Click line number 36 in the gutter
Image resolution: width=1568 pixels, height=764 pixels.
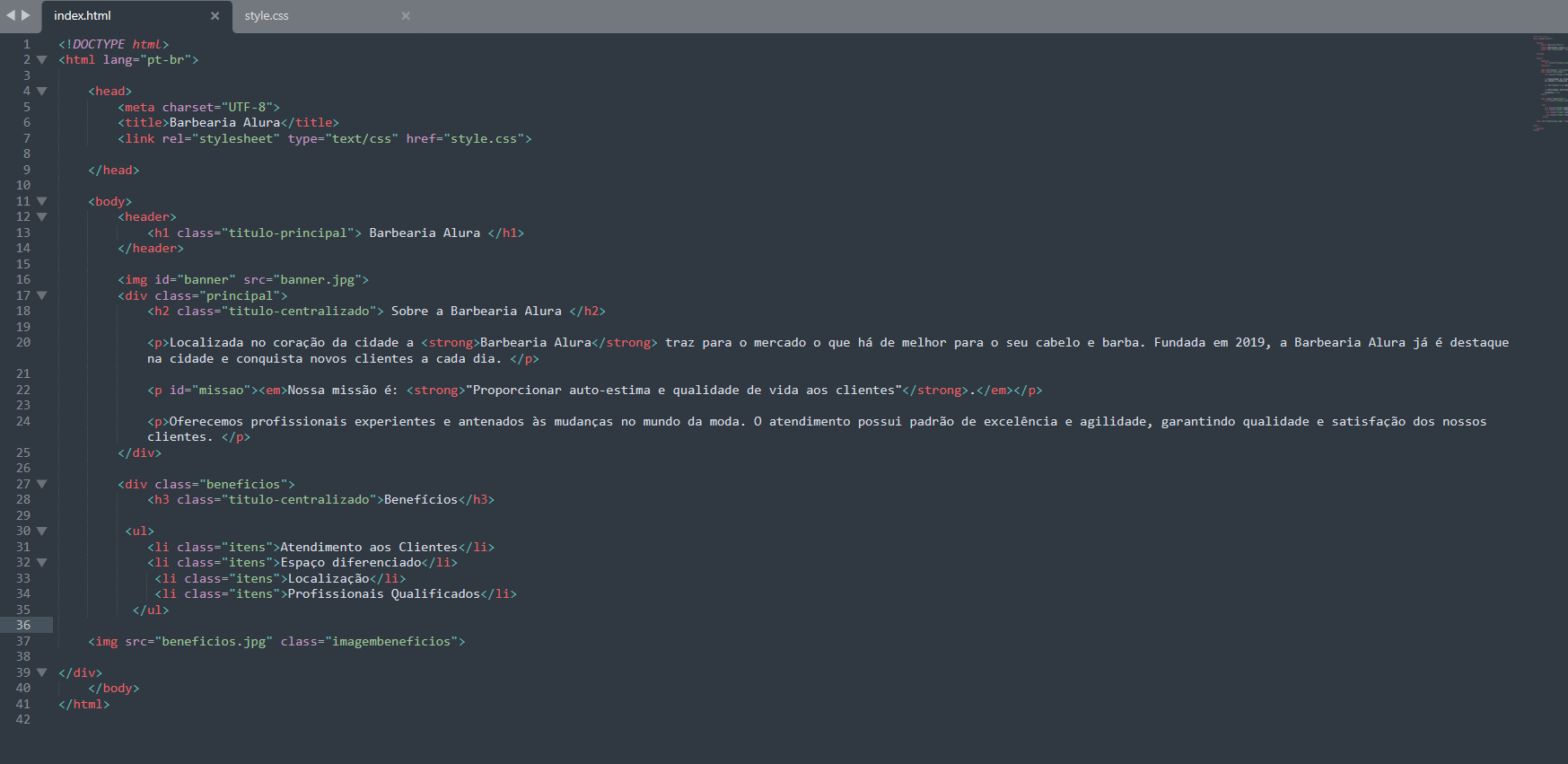pyautogui.click(x=23, y=626)
